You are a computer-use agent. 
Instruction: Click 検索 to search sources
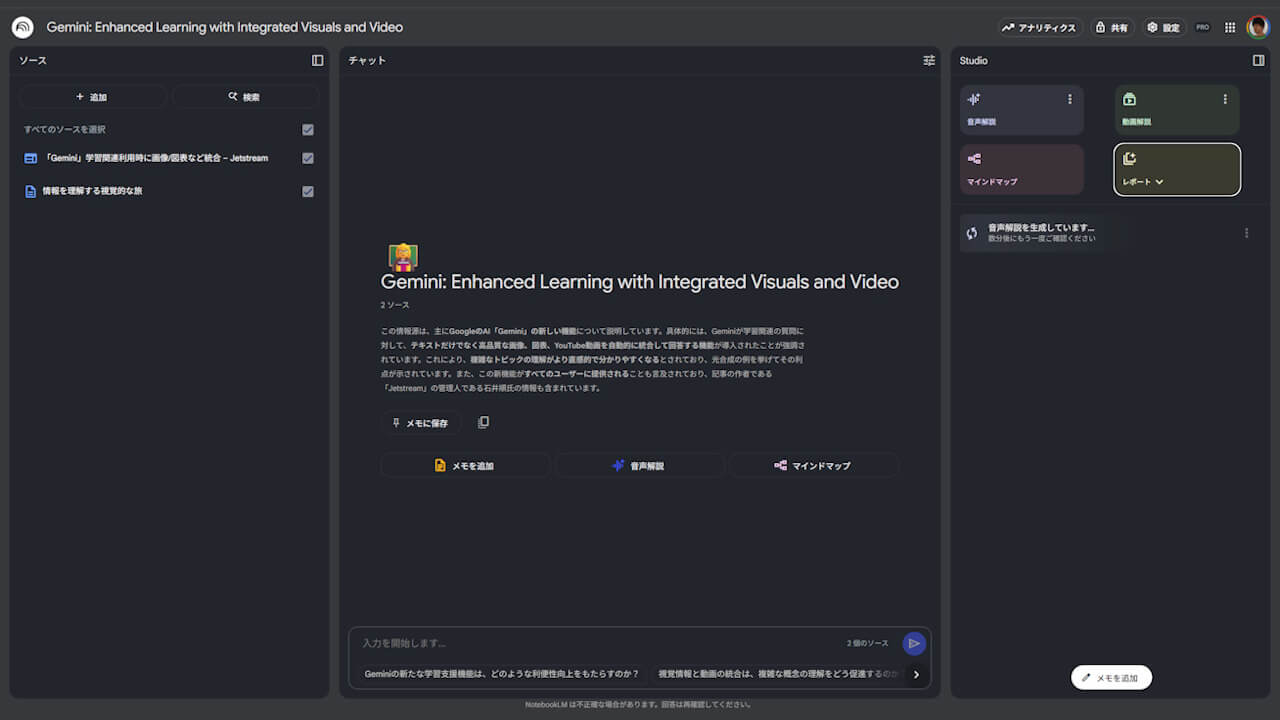tap(245, 97)
